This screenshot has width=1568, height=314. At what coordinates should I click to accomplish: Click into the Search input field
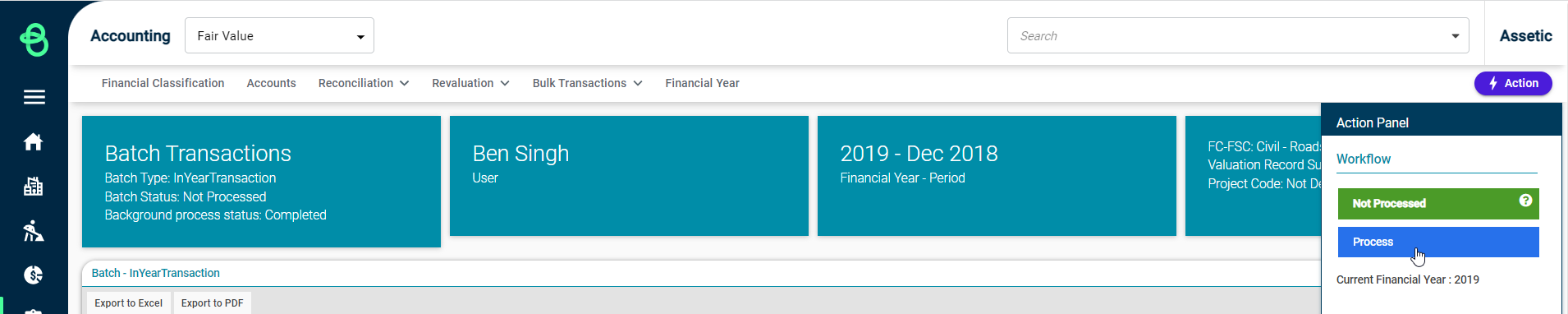coord(1227,36)
